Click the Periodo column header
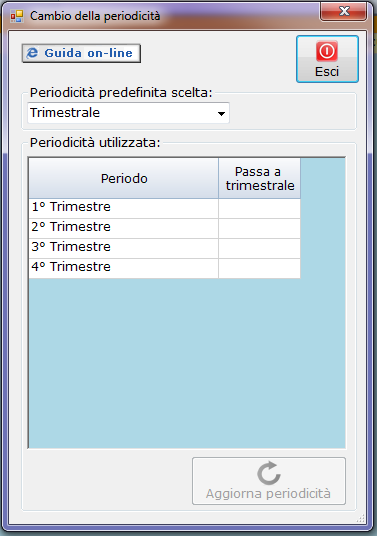377x536 pixels. (124, 178)
